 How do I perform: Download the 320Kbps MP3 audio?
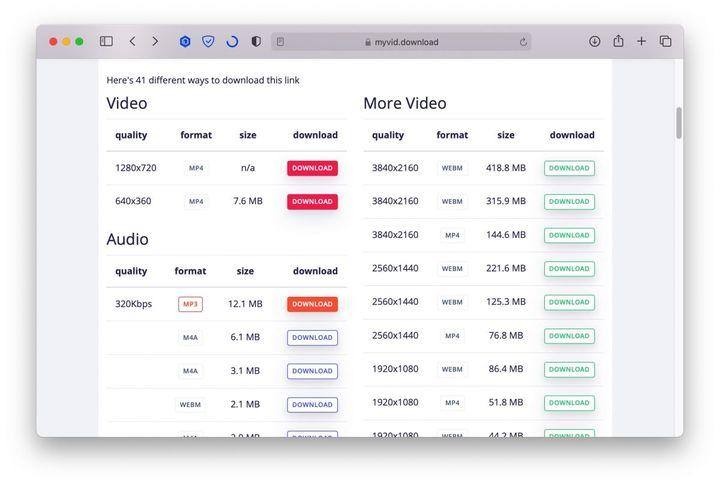(312, 304)
